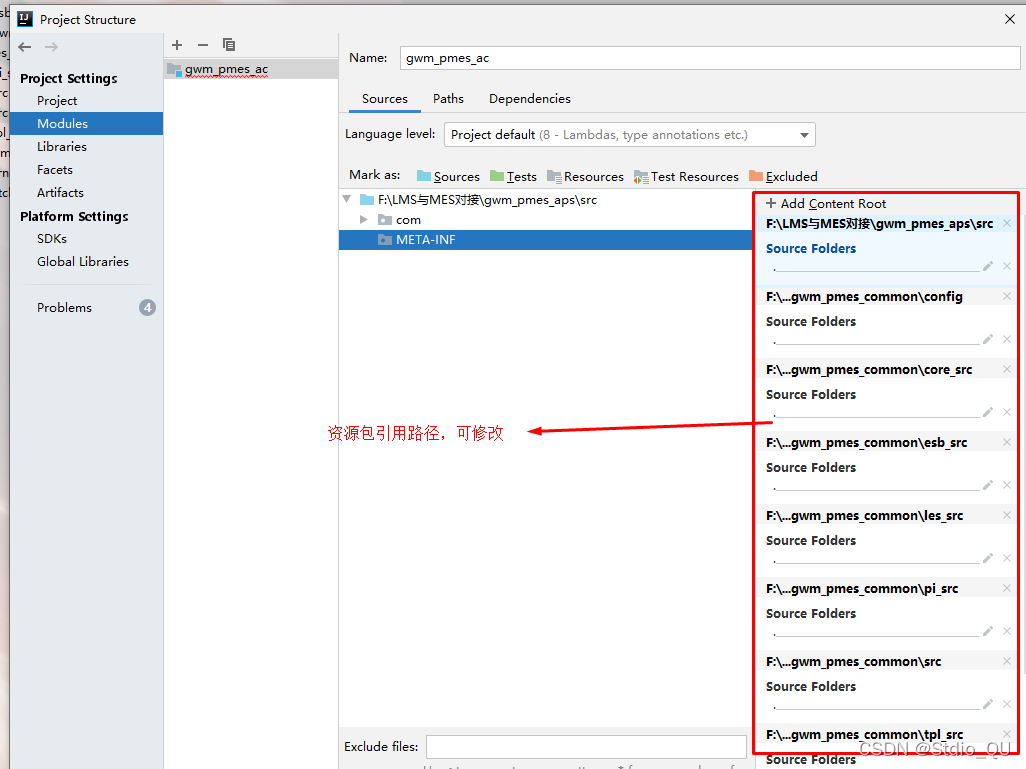Mark folder as Test Resources

686,176
